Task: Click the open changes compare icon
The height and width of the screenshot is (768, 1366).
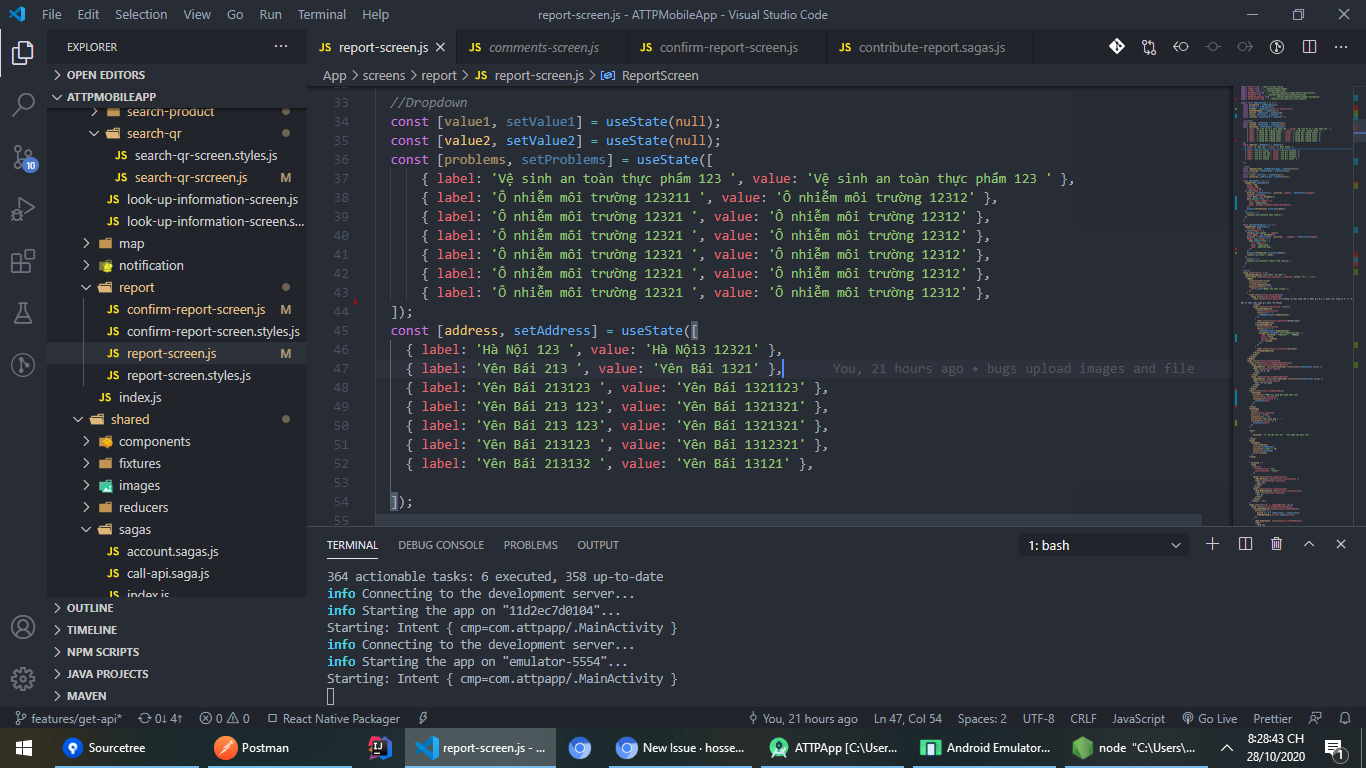Action: click(1149, 47)
